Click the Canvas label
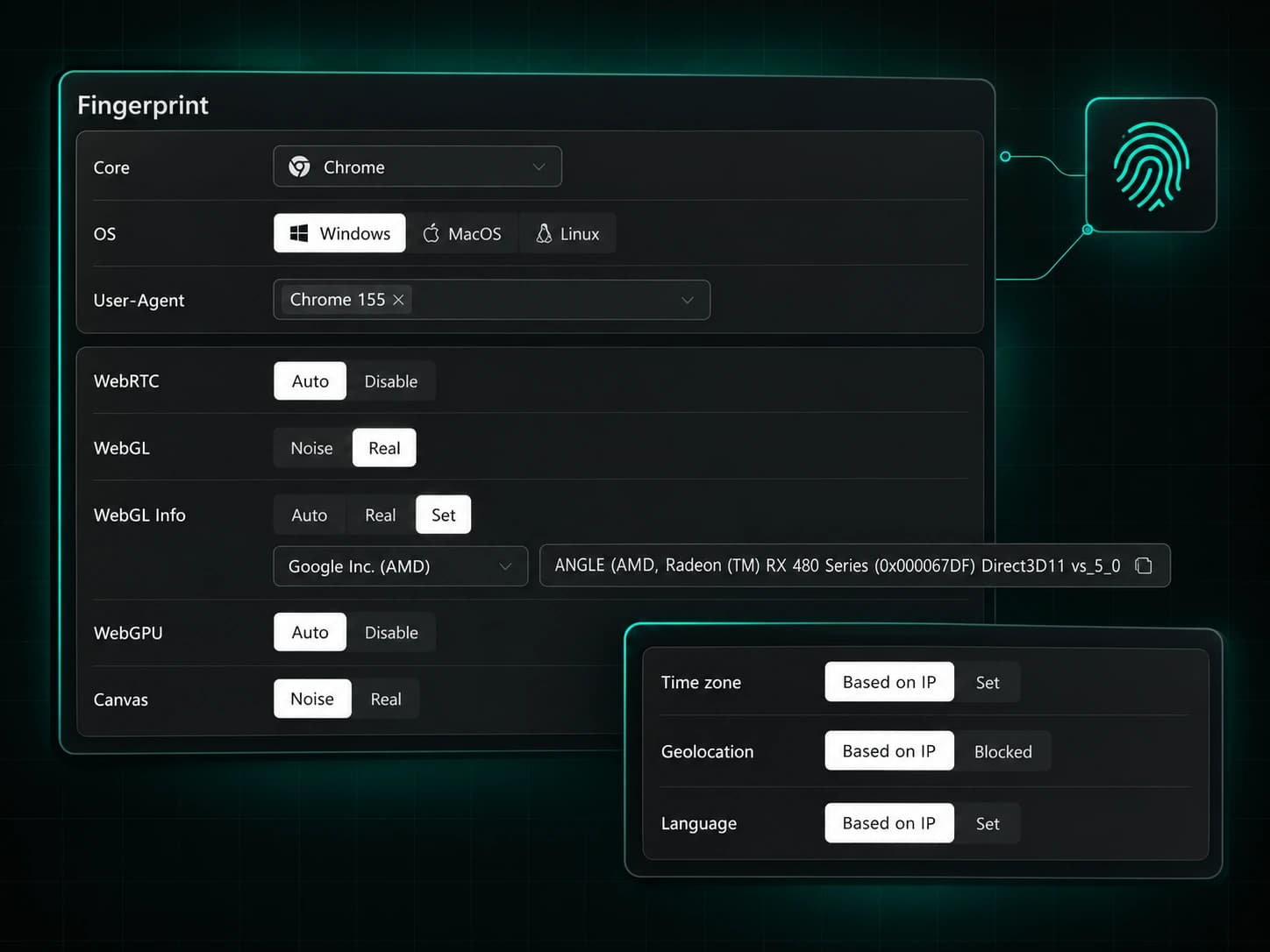The image size is (1270, 952). (x=121, y=700)
